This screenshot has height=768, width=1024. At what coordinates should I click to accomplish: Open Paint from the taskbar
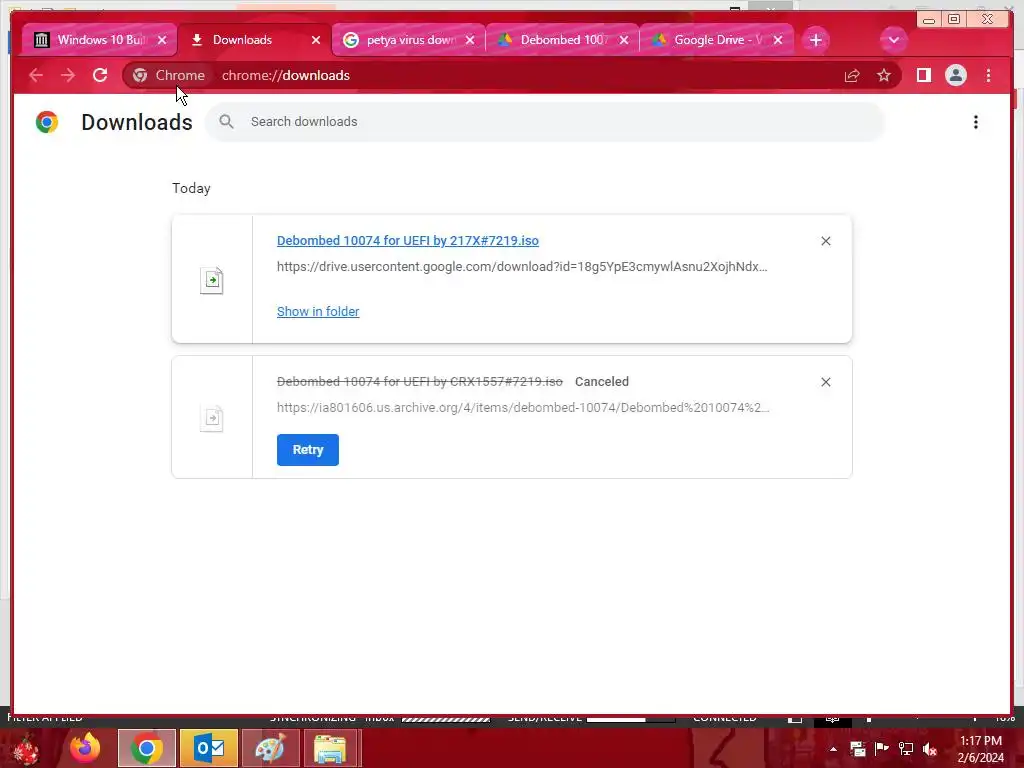[270, 748]
